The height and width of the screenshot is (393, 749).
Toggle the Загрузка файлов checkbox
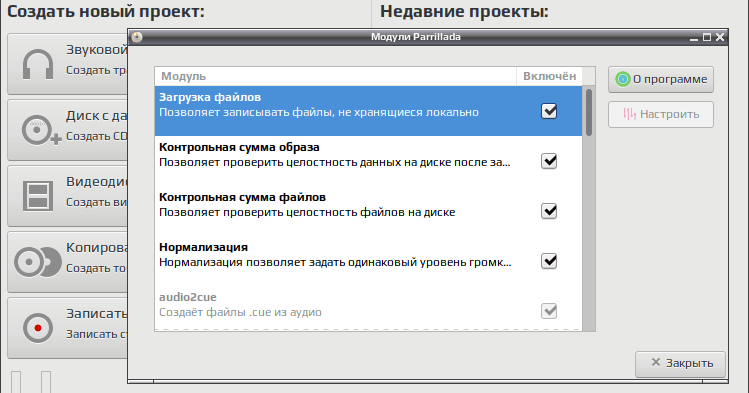[549, 111]
